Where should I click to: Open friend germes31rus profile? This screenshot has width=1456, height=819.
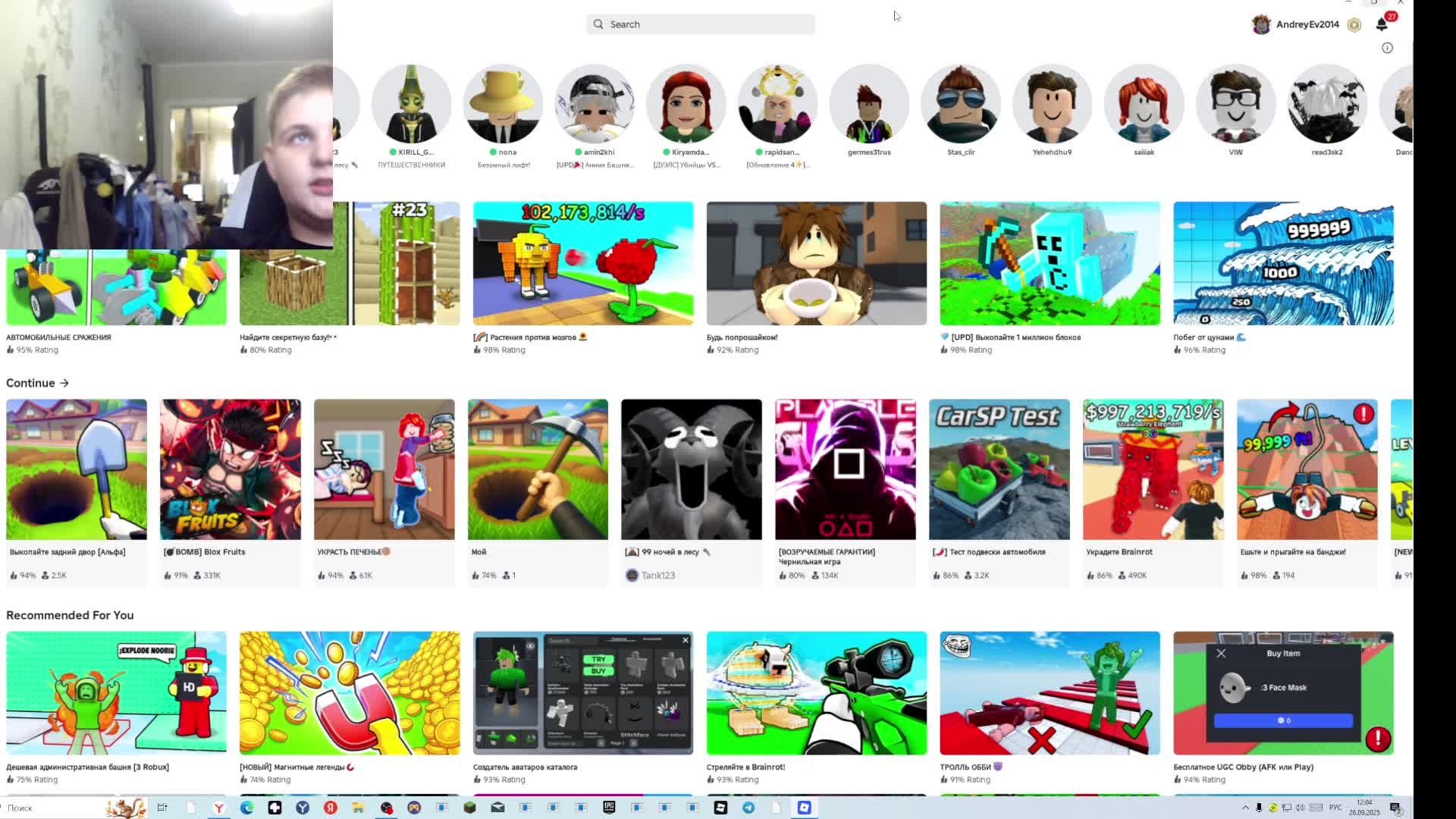click(869, 105)
